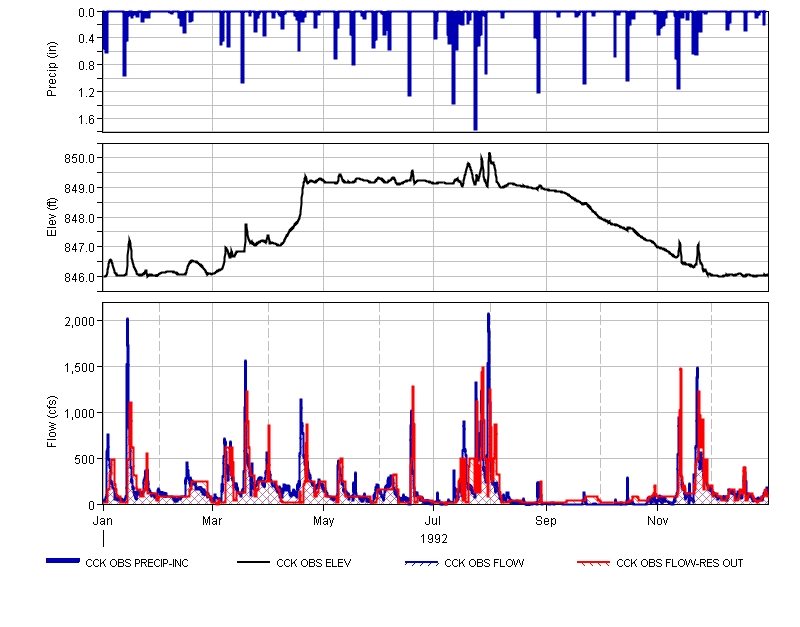Click the 1992 year label
This screenshot has height=627, width=800.
click(434, 539)
